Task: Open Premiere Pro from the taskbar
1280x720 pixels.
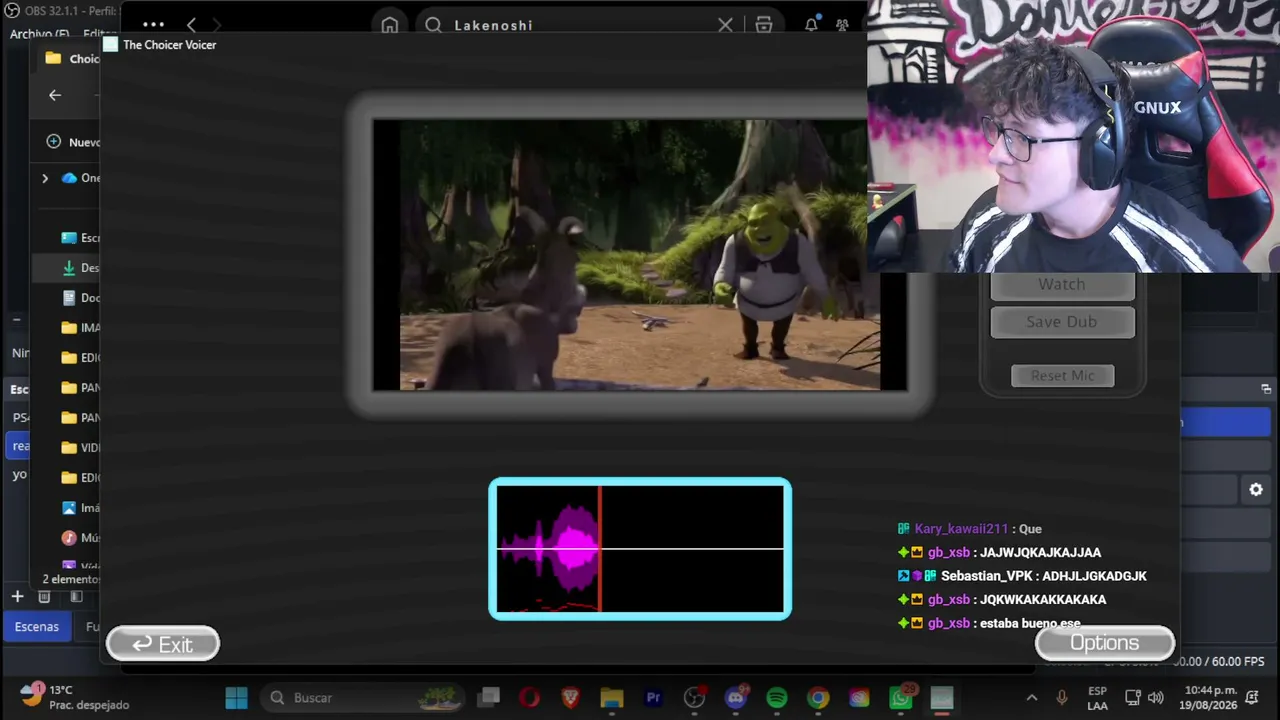Action: tap(654, 698)
